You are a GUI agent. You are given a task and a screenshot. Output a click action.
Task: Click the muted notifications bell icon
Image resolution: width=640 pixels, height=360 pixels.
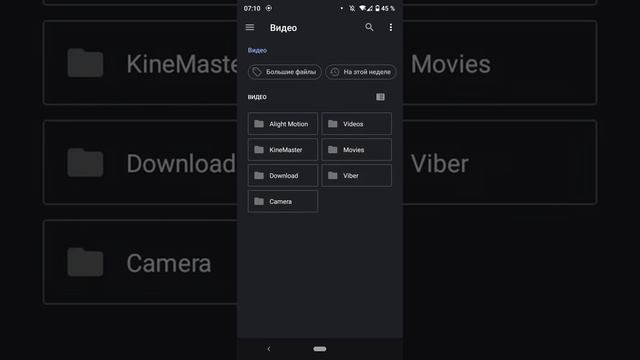[352, 8]
